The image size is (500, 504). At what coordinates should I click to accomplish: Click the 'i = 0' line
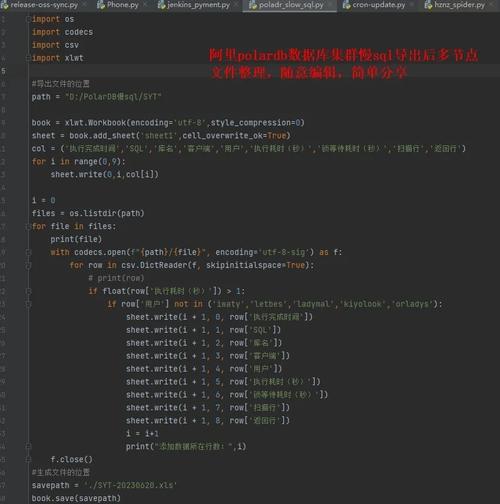[44, 200]
